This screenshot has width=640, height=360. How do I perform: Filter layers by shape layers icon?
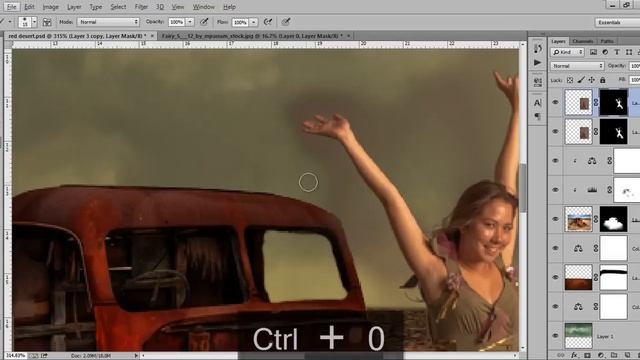(629, 52)
